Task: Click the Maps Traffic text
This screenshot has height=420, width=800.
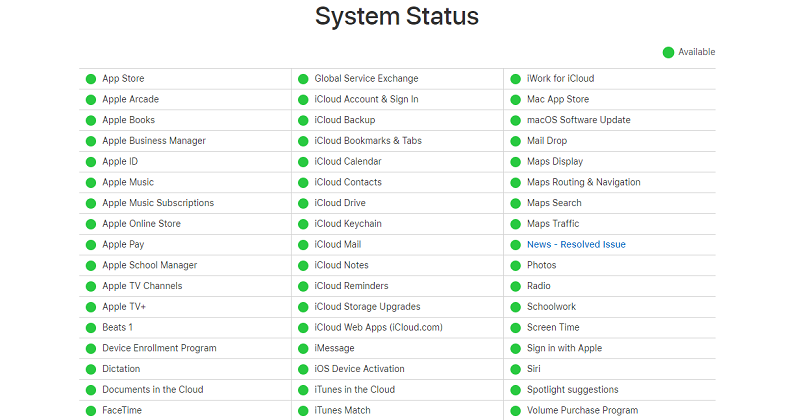Action: pos(553,224)
